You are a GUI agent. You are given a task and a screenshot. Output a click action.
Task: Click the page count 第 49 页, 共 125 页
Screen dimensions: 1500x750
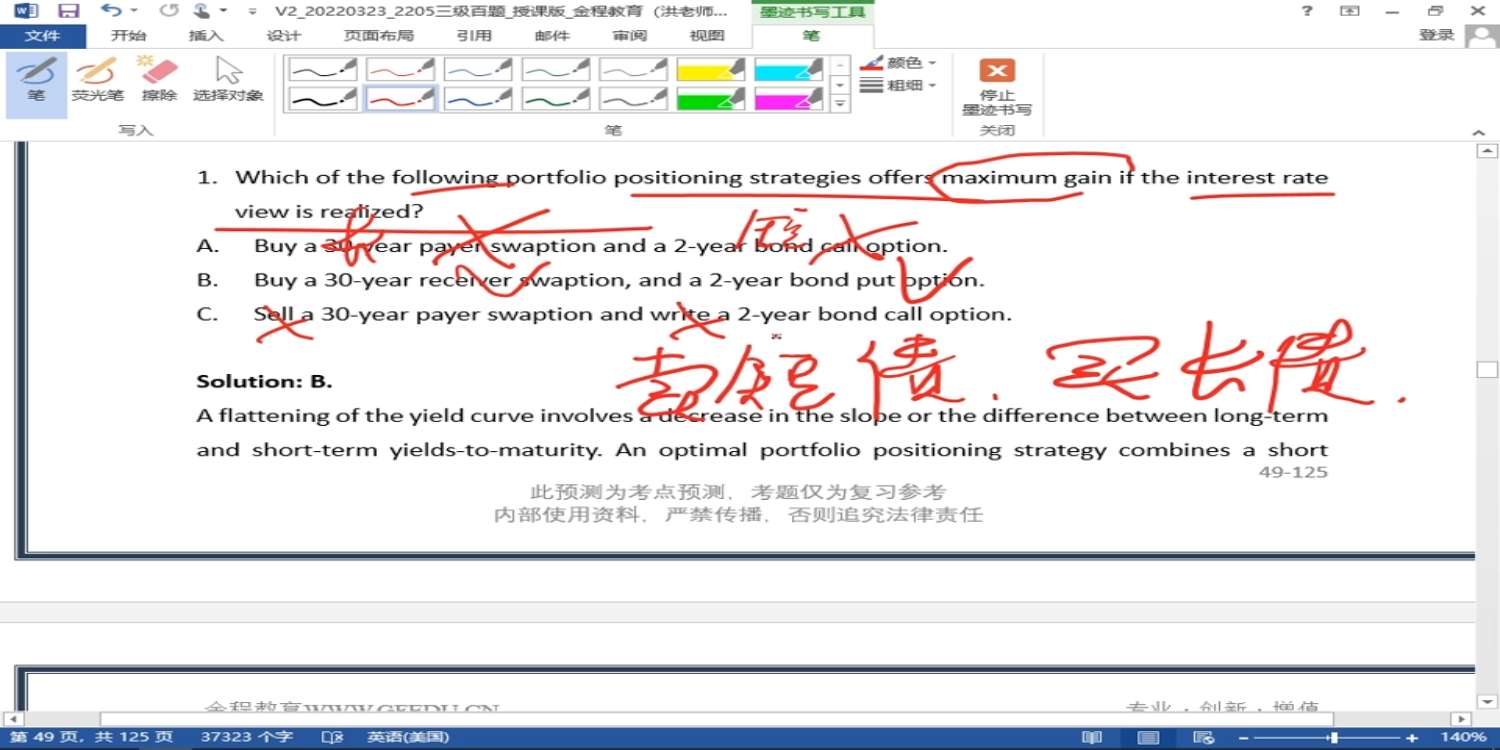tap(91, 738)
